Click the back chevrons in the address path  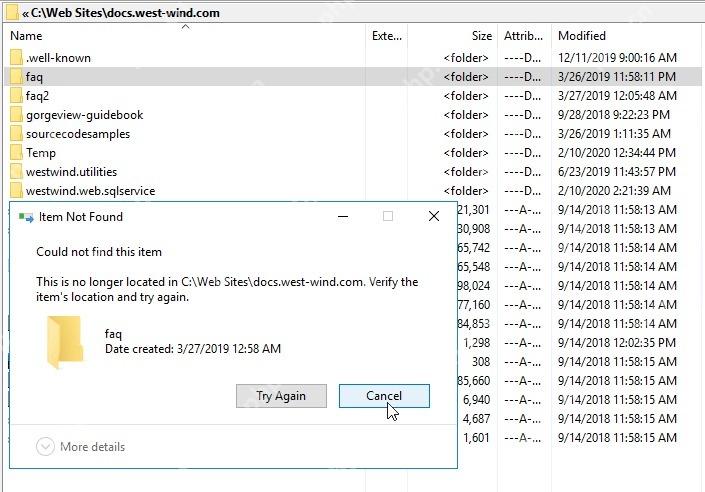(25, 13)
